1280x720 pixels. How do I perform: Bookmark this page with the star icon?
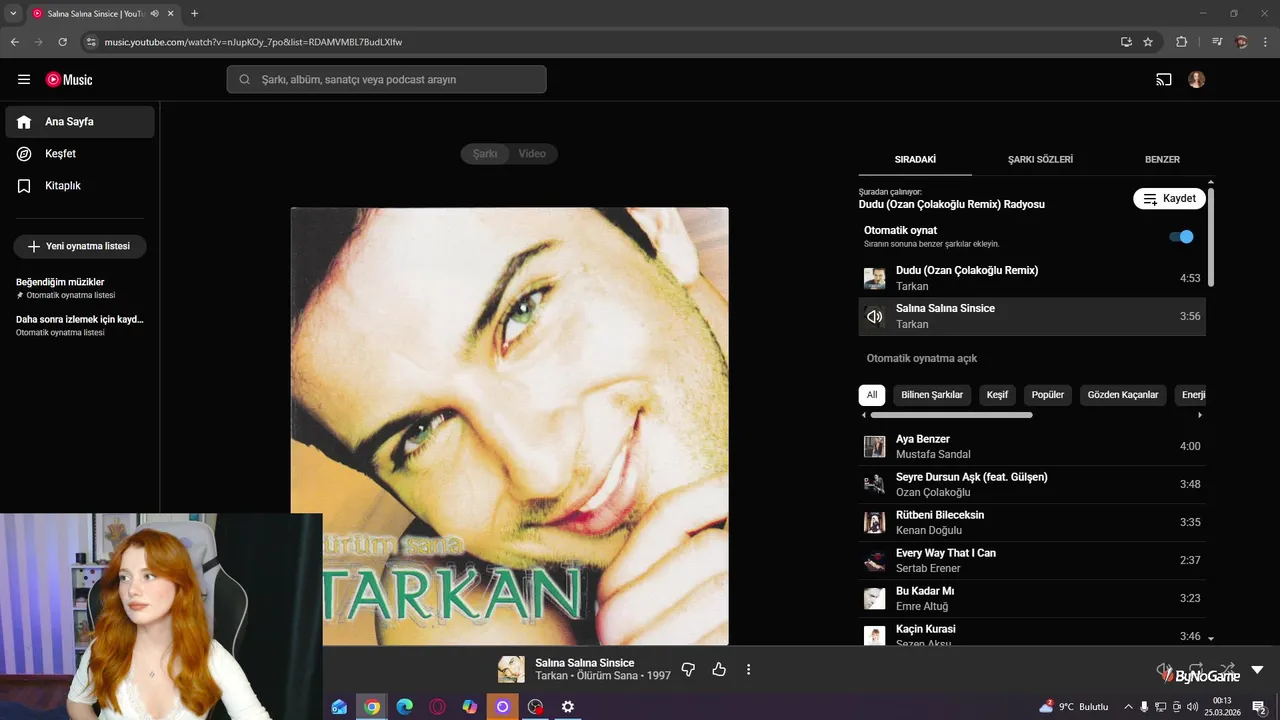(1148, 42)
